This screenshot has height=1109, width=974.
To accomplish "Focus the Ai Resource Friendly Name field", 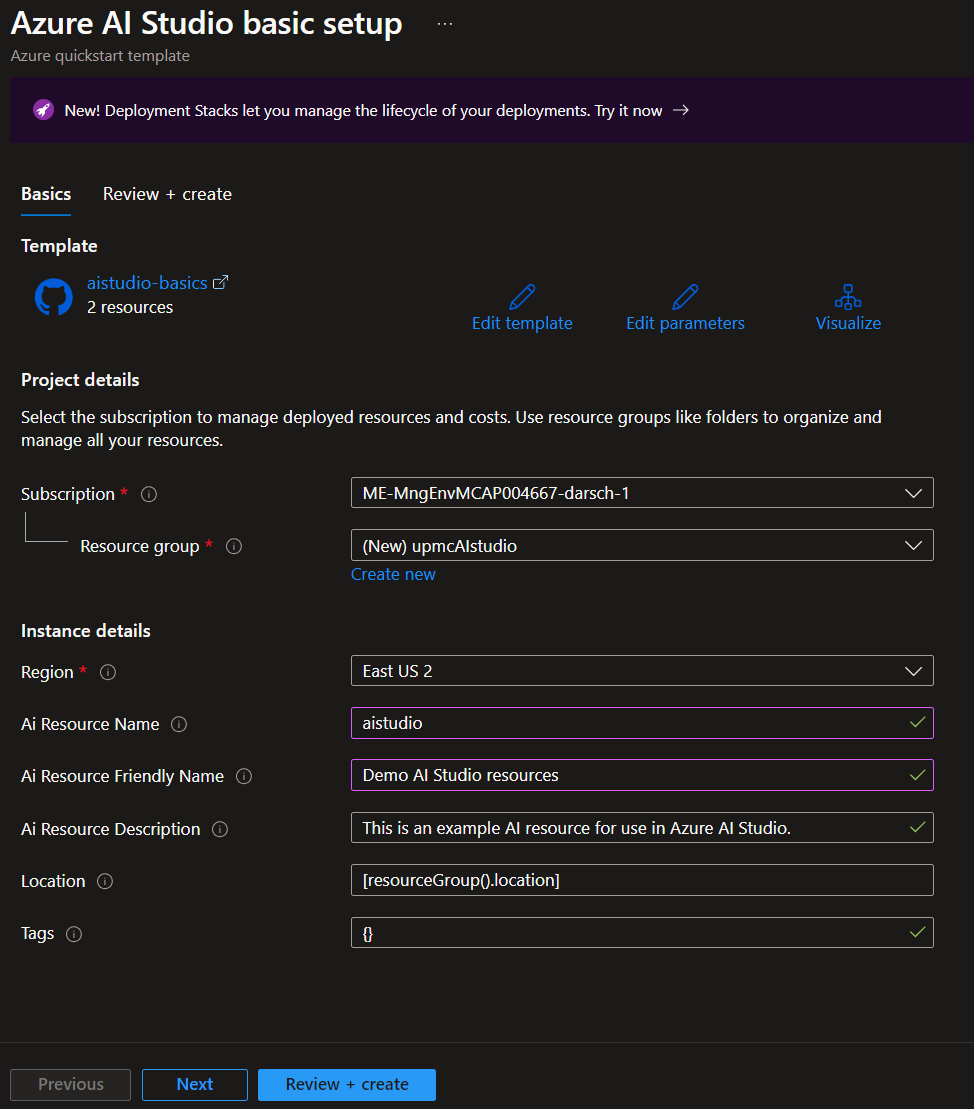I will tap(642, 775).
